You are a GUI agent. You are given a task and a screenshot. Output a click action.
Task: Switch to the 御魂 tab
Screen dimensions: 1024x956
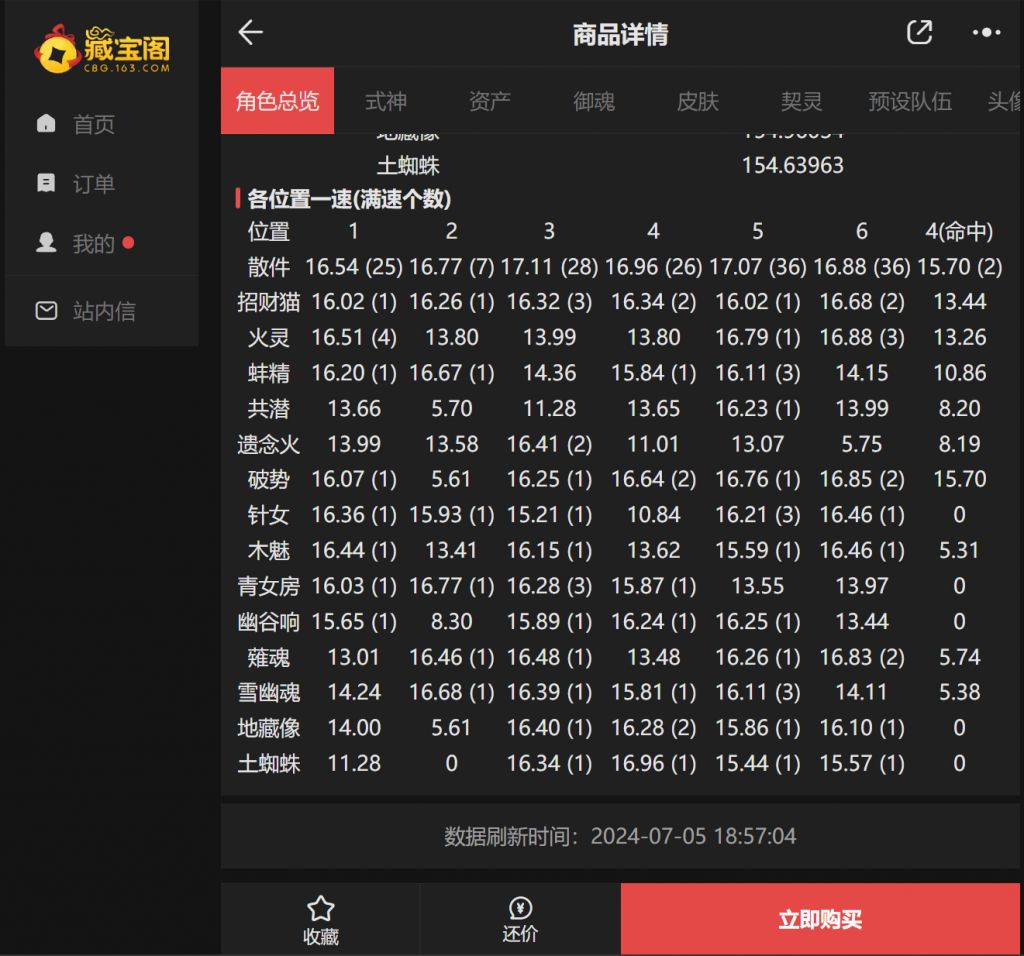(594, 101)
